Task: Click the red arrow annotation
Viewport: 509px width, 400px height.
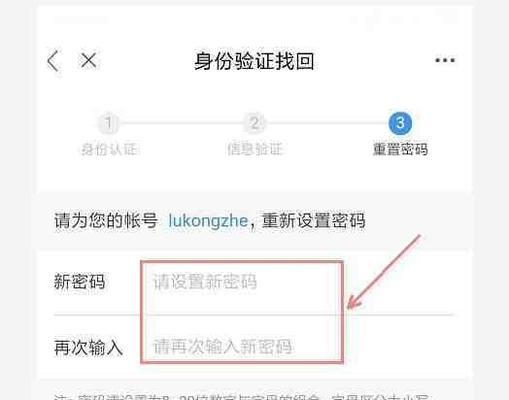Action: (x=384, y=271)
